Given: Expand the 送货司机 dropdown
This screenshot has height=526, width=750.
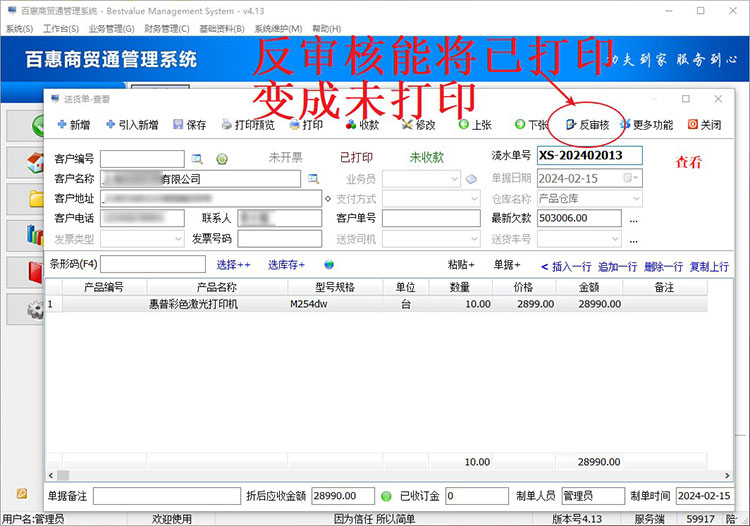Looking at the screenshot, I should (x=474, y=238).
